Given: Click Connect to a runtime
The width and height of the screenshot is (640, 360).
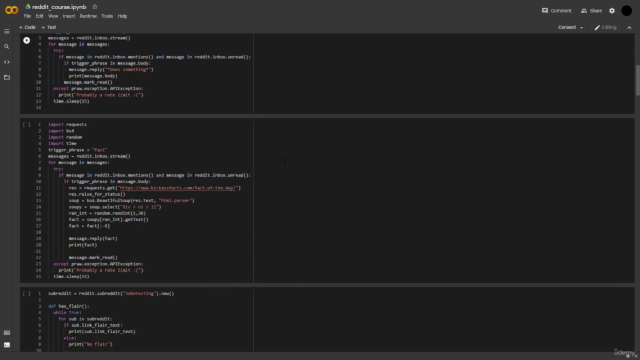Looking at the screenshot, I should pos(567,27).
